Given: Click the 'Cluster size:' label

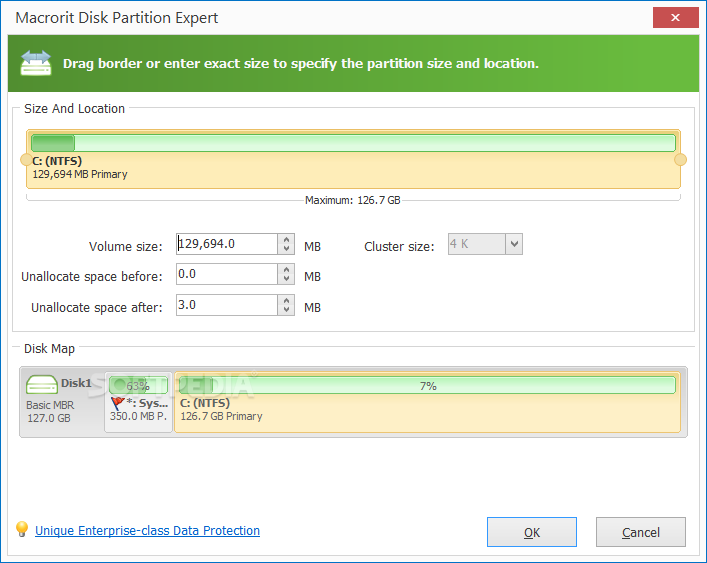Looking at the screenshot, I should click(x=399, y=247).
